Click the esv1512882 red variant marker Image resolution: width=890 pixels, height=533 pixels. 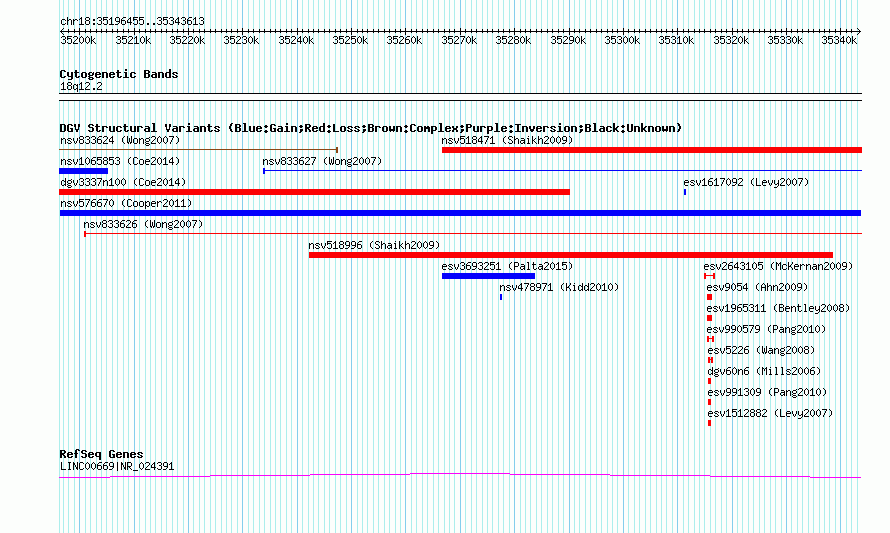coord(710,423)
